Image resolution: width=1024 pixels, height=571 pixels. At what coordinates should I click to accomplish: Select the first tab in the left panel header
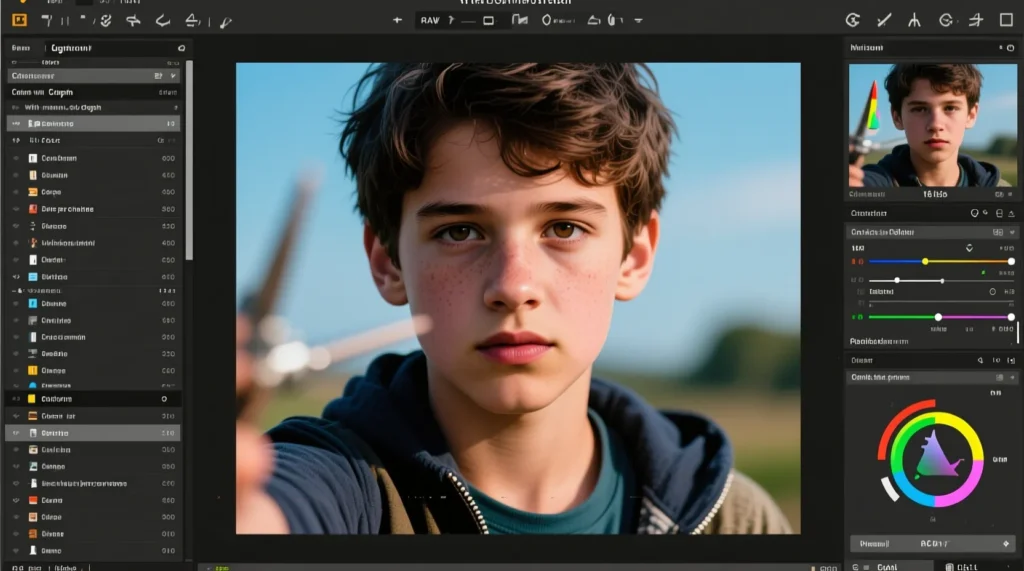tap(20, 48)
